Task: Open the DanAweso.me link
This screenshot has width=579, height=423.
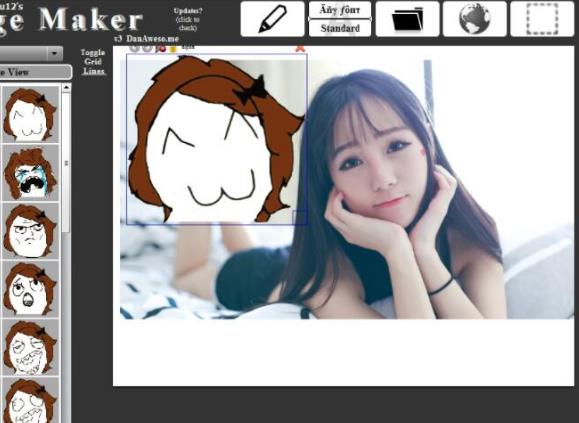Action: tap(153, 39)
